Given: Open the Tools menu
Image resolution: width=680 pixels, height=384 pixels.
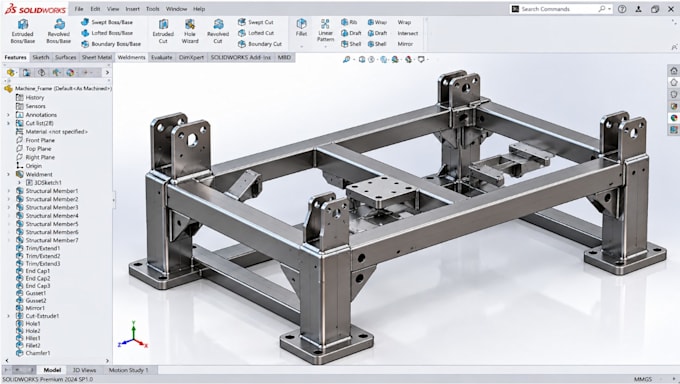Looking at the screenshot, I should click(152, 9).
